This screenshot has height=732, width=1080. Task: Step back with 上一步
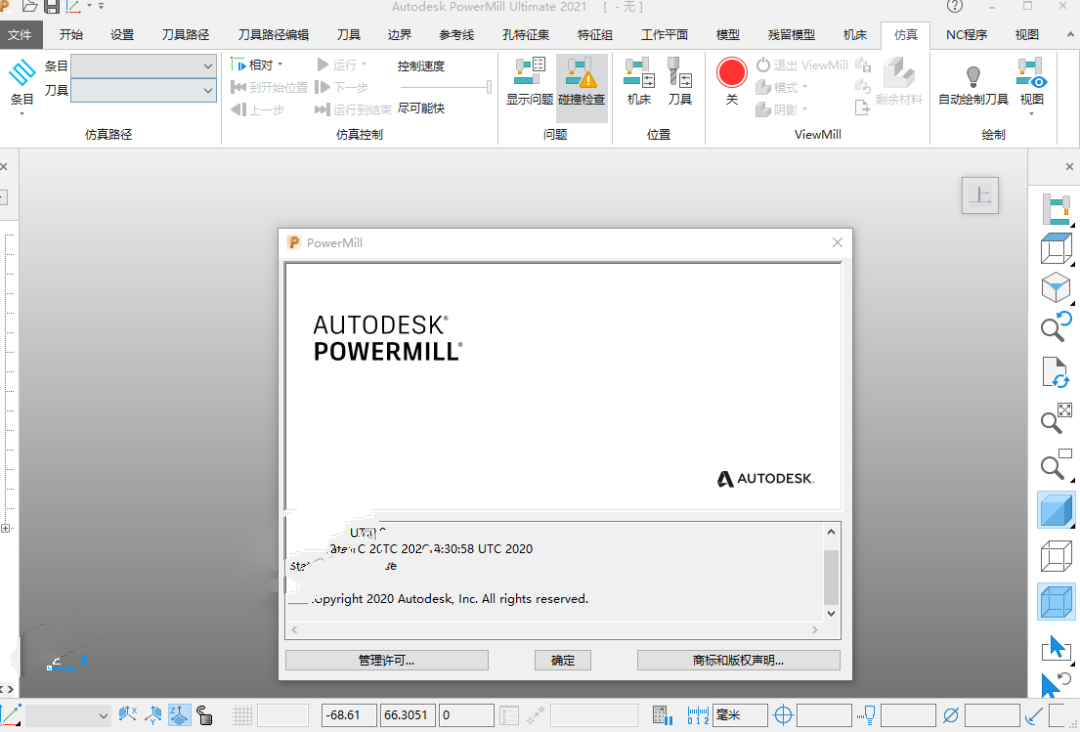click(x=258, y=109)
